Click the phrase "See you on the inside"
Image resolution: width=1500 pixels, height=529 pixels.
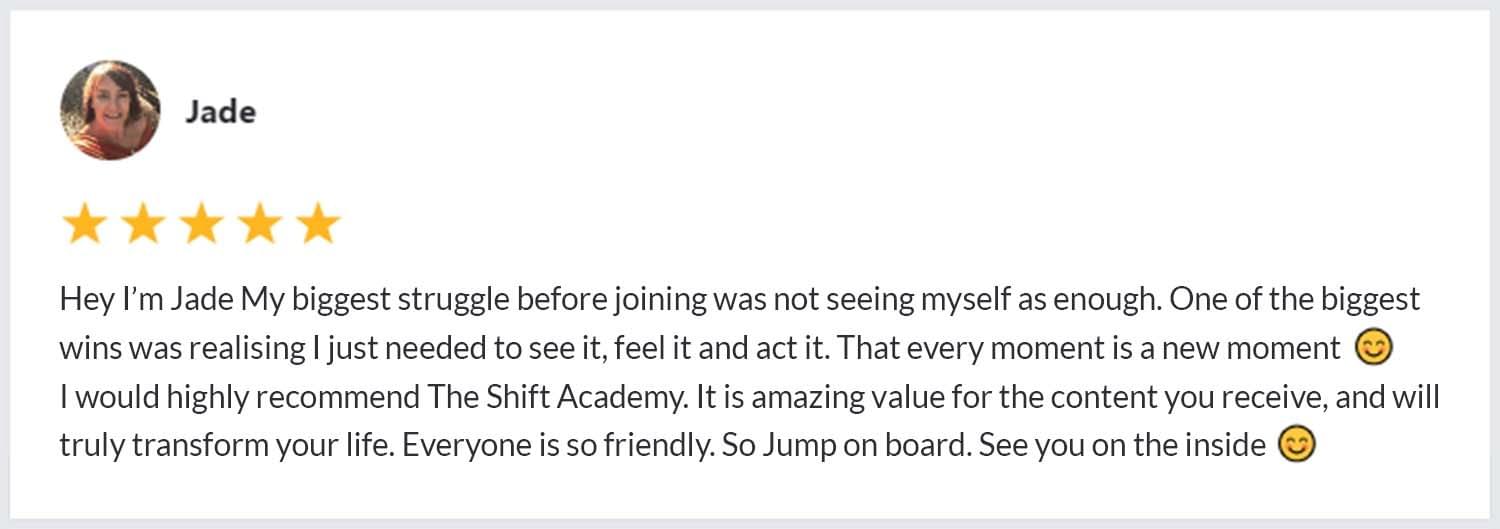point(1122,445)
